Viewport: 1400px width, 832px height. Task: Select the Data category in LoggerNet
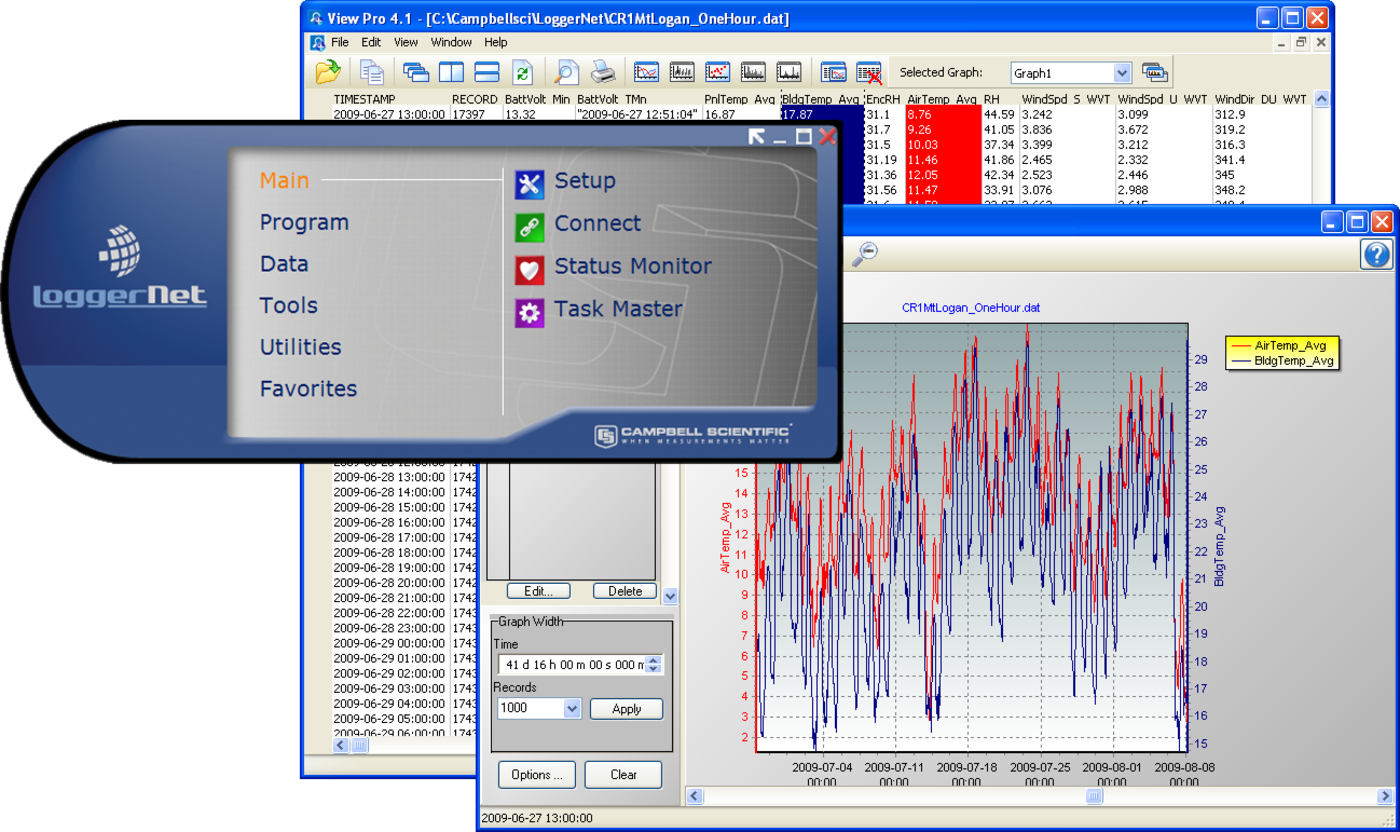[x=284, y=264]
